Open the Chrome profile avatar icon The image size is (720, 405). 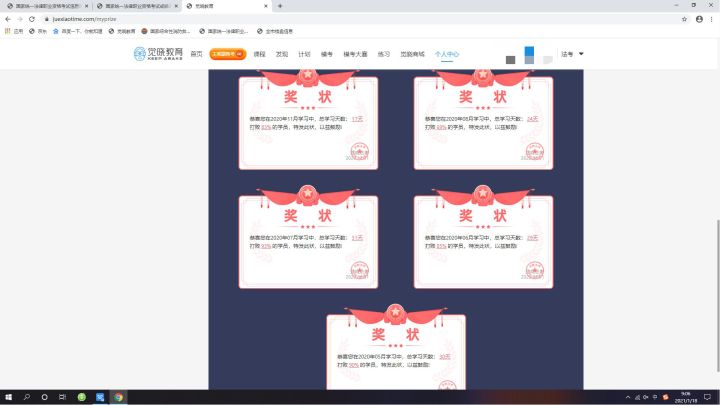tap(699, 19)
